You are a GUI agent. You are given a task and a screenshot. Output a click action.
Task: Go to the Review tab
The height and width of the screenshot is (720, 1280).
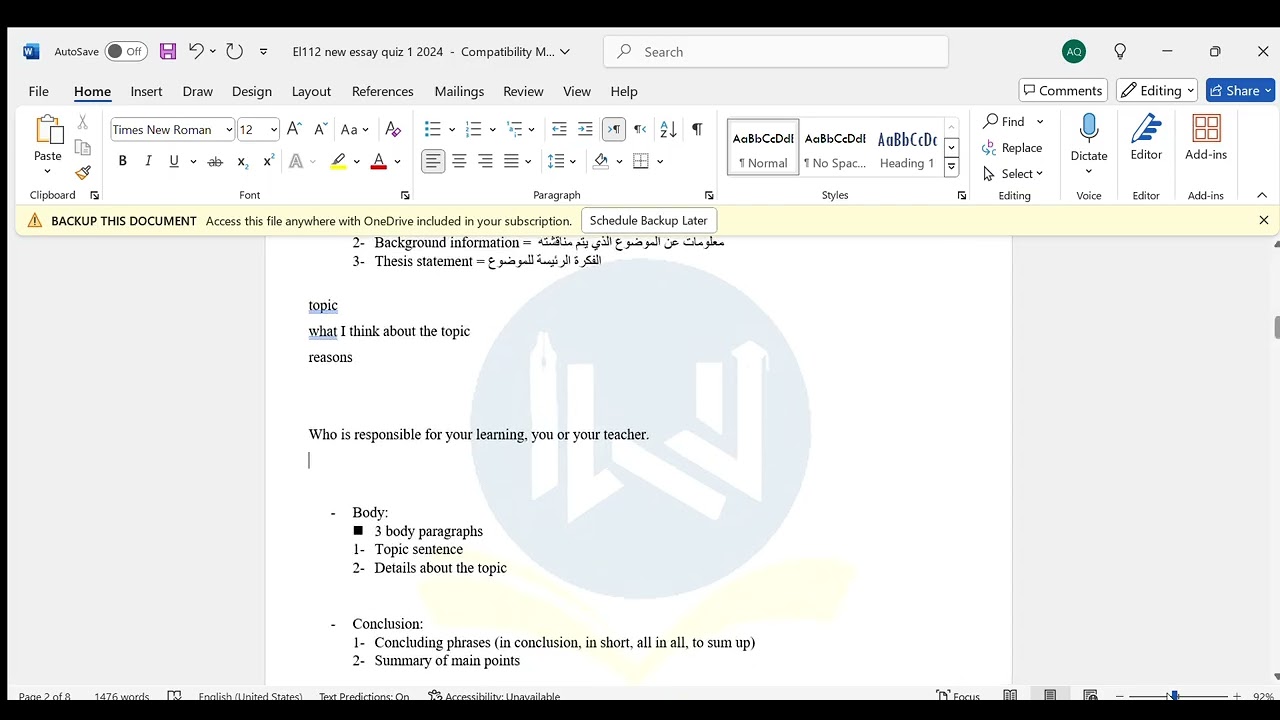tap(523, 91)
